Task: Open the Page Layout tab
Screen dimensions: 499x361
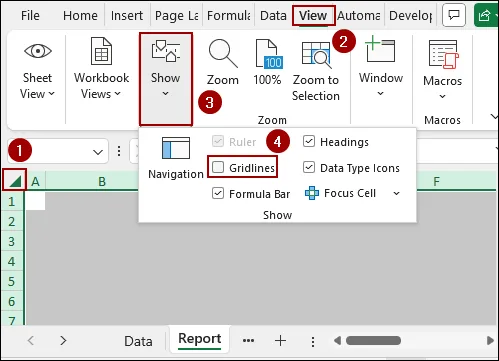Action: click(x=176, y=15)
